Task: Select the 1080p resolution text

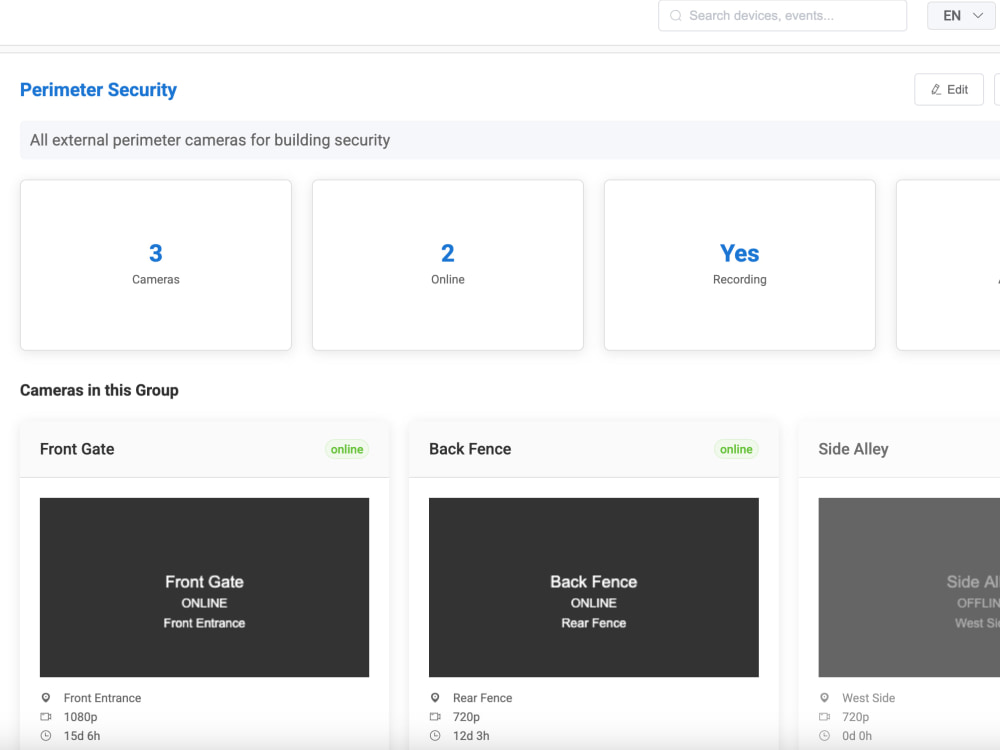Action: click(80, 717)
